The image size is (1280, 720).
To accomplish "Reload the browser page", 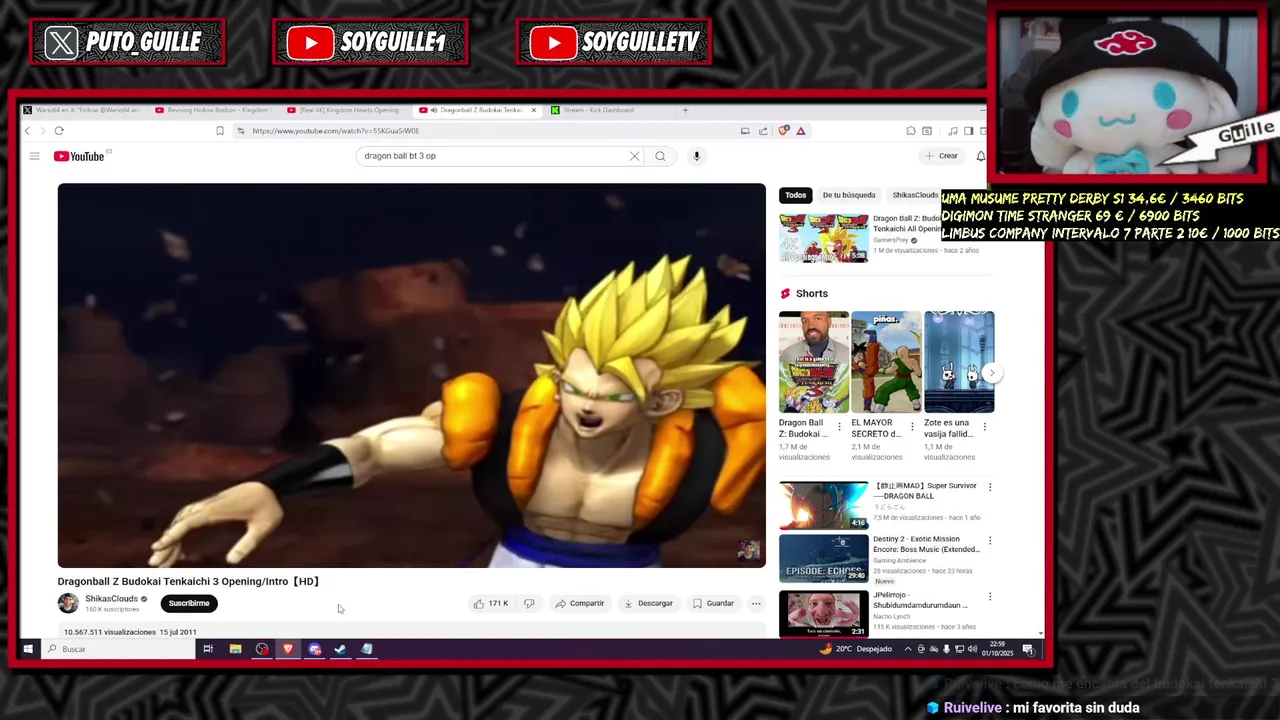I will click(59, 131).
